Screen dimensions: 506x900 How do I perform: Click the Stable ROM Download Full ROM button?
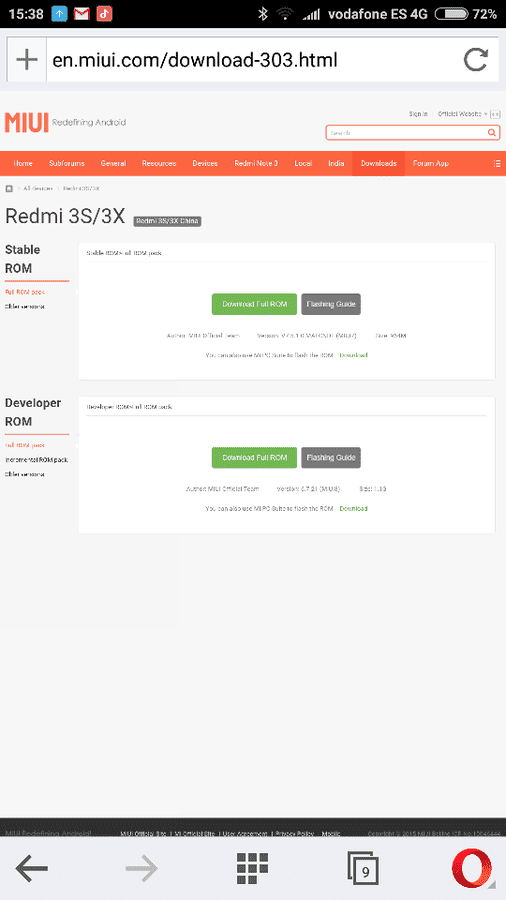pyautogui.click(x=255, y=304)
